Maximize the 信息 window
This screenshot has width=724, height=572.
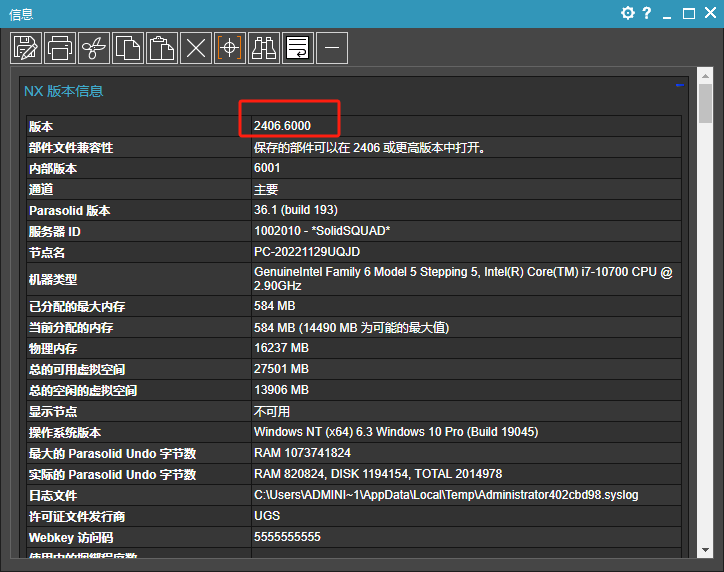(688, 13)
